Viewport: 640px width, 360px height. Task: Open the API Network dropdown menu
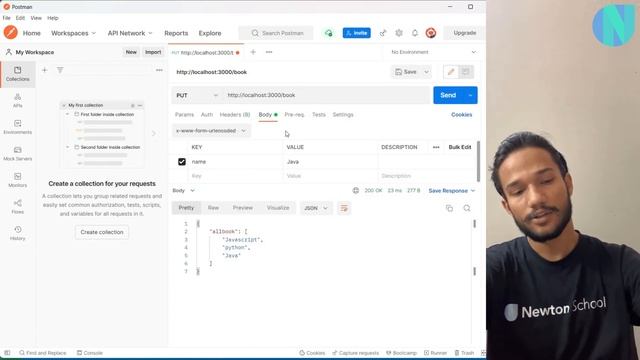pos(130,33)
